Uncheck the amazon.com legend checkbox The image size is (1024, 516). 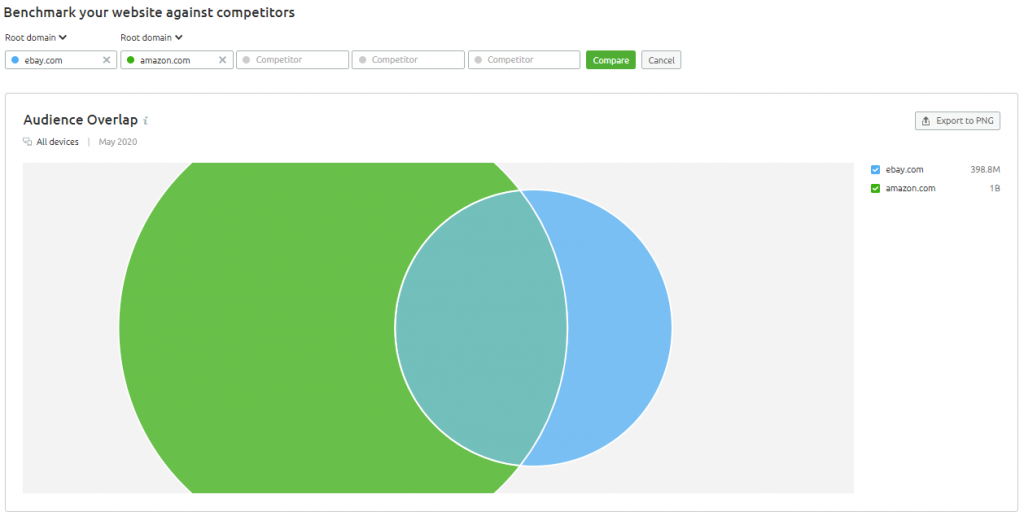(x=876, y=189)
